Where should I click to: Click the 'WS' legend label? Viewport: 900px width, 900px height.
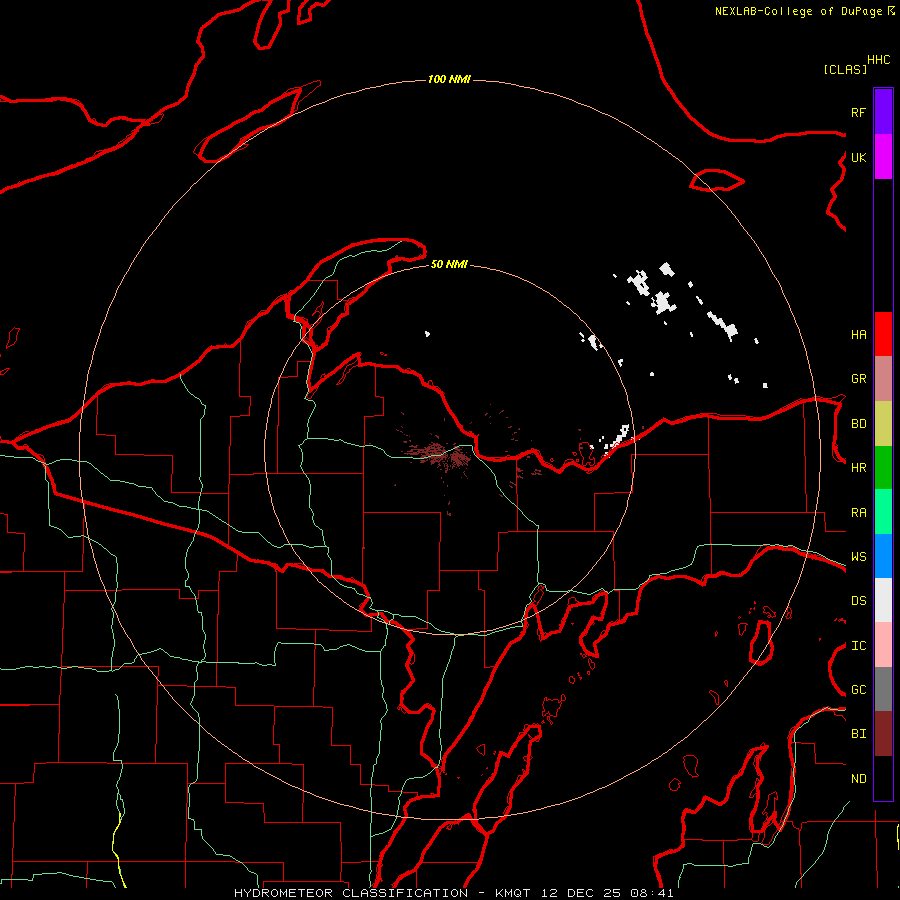859,557
